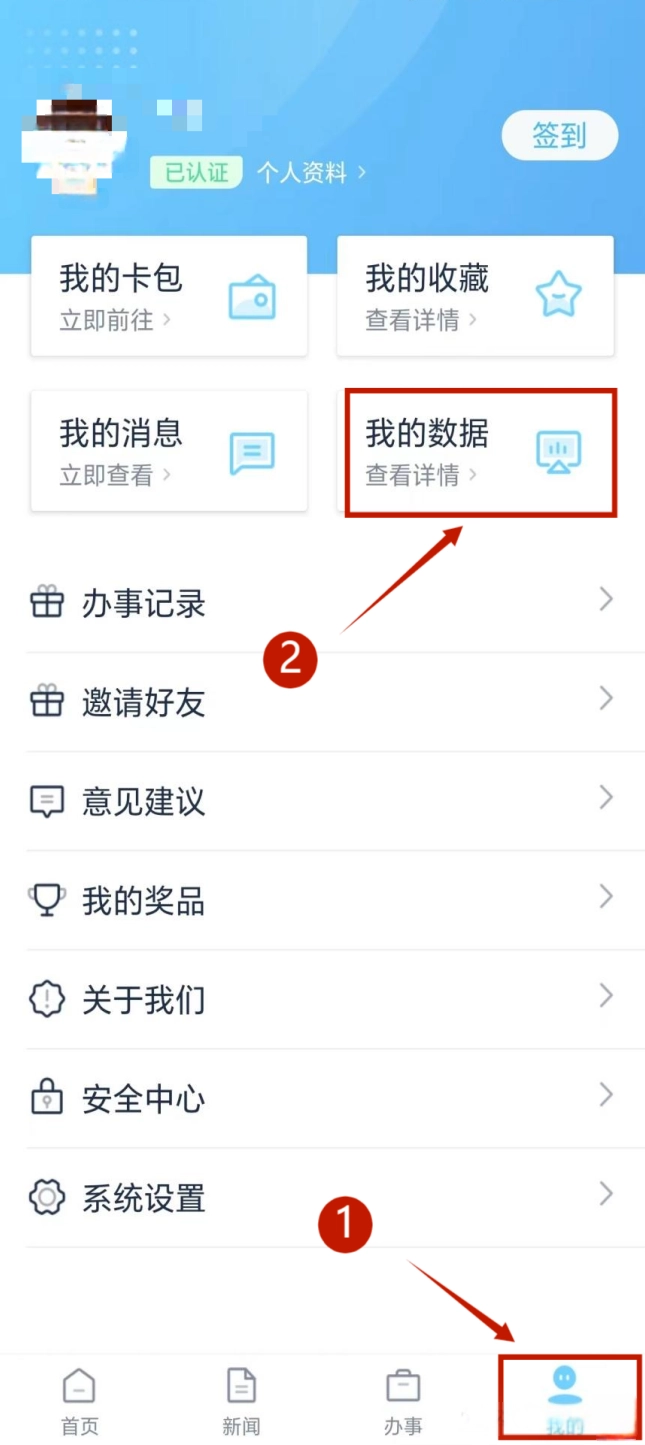Screen dimensions: 645x1445
Task: Expand the 办事记录 row chevron
Action: coord(606,599)
